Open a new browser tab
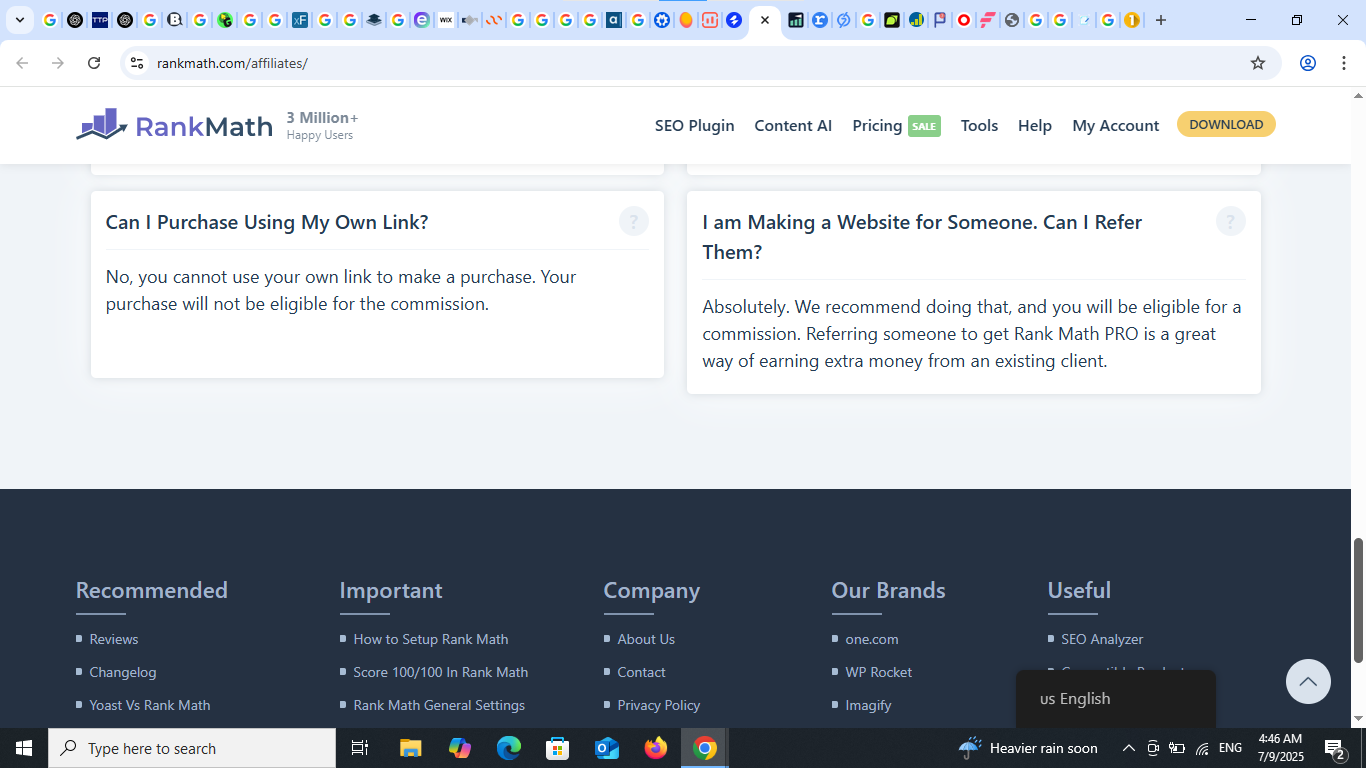This screenshot has height=768, width=1366. click(x=1161, y=20)
